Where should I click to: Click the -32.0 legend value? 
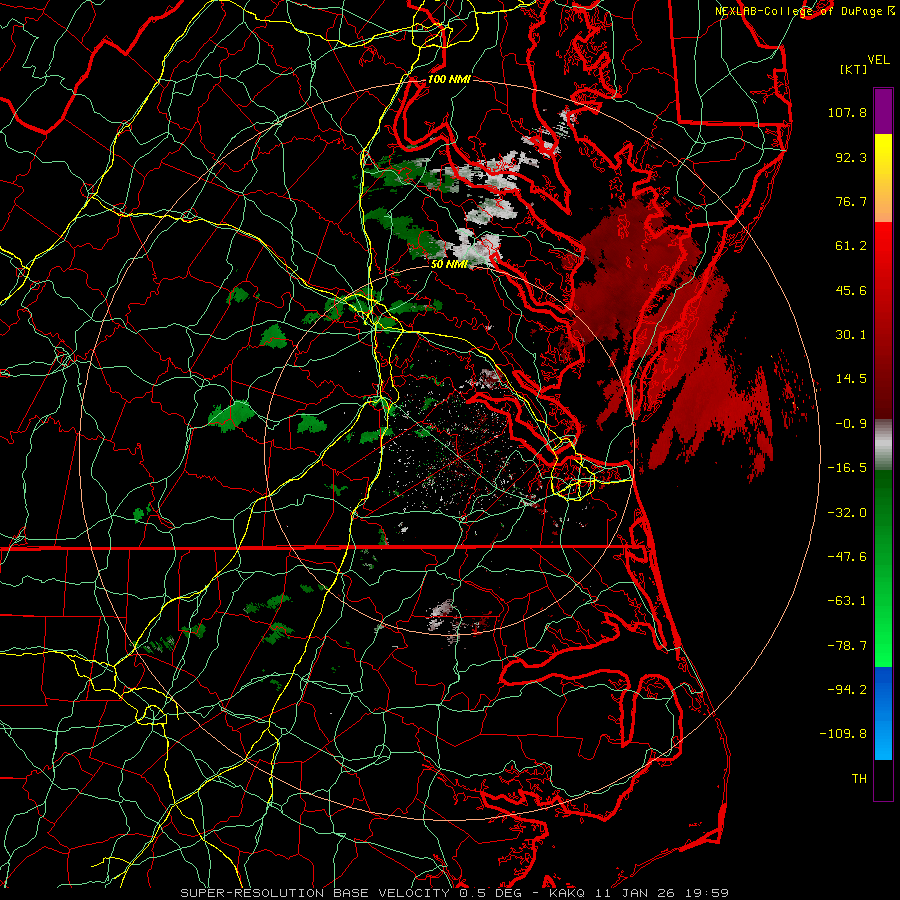coord(847,513)
